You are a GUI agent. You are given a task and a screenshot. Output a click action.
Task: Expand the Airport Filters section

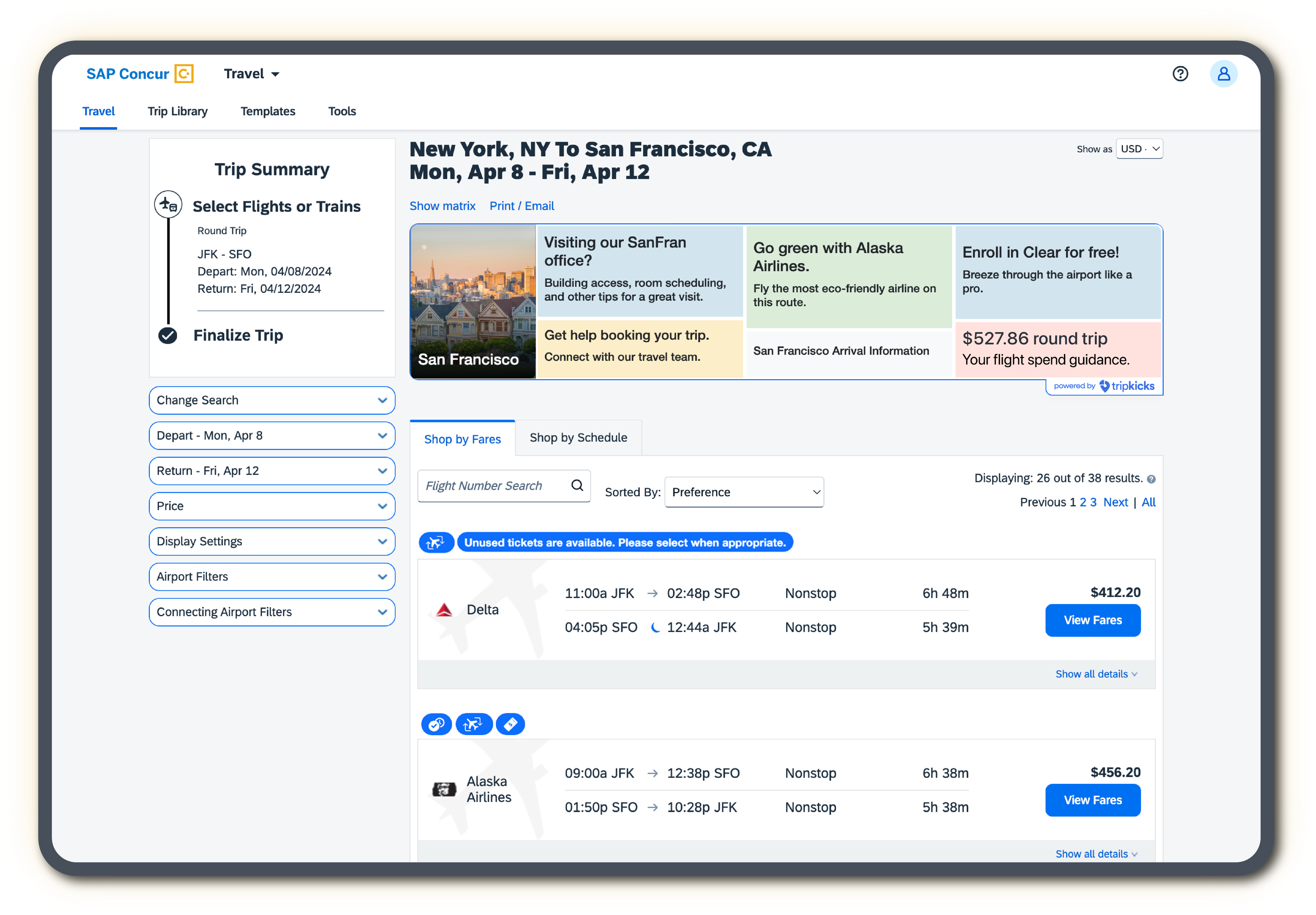click(272, 577)
